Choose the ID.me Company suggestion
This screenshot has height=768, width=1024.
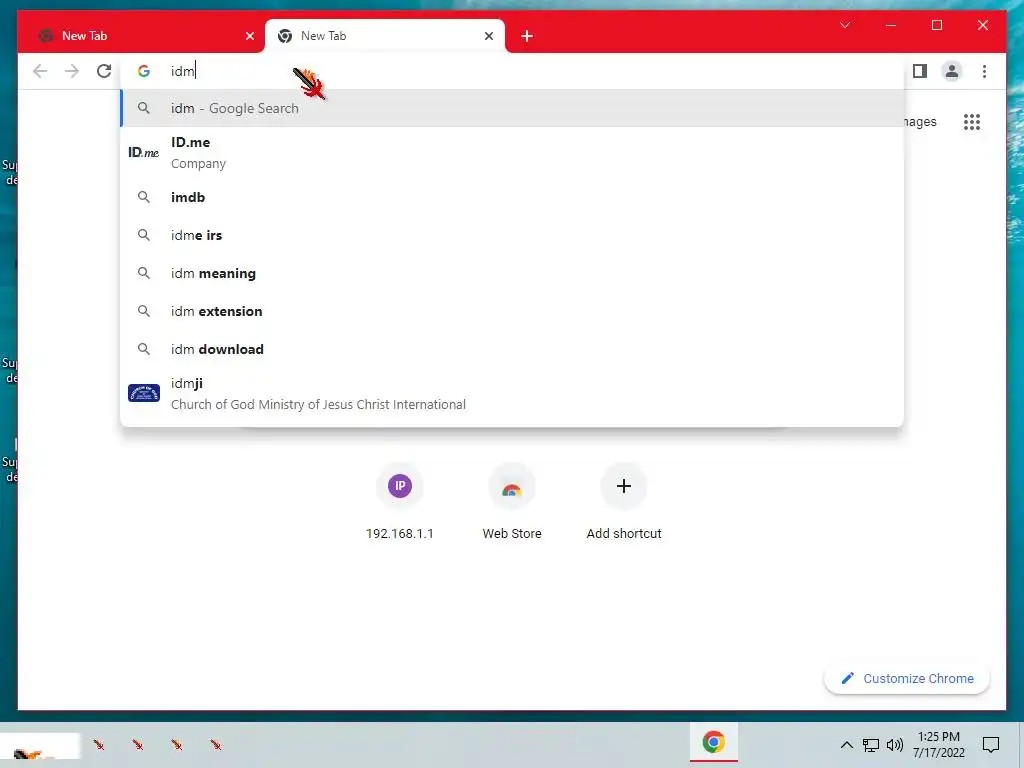[x=513, y=153]
